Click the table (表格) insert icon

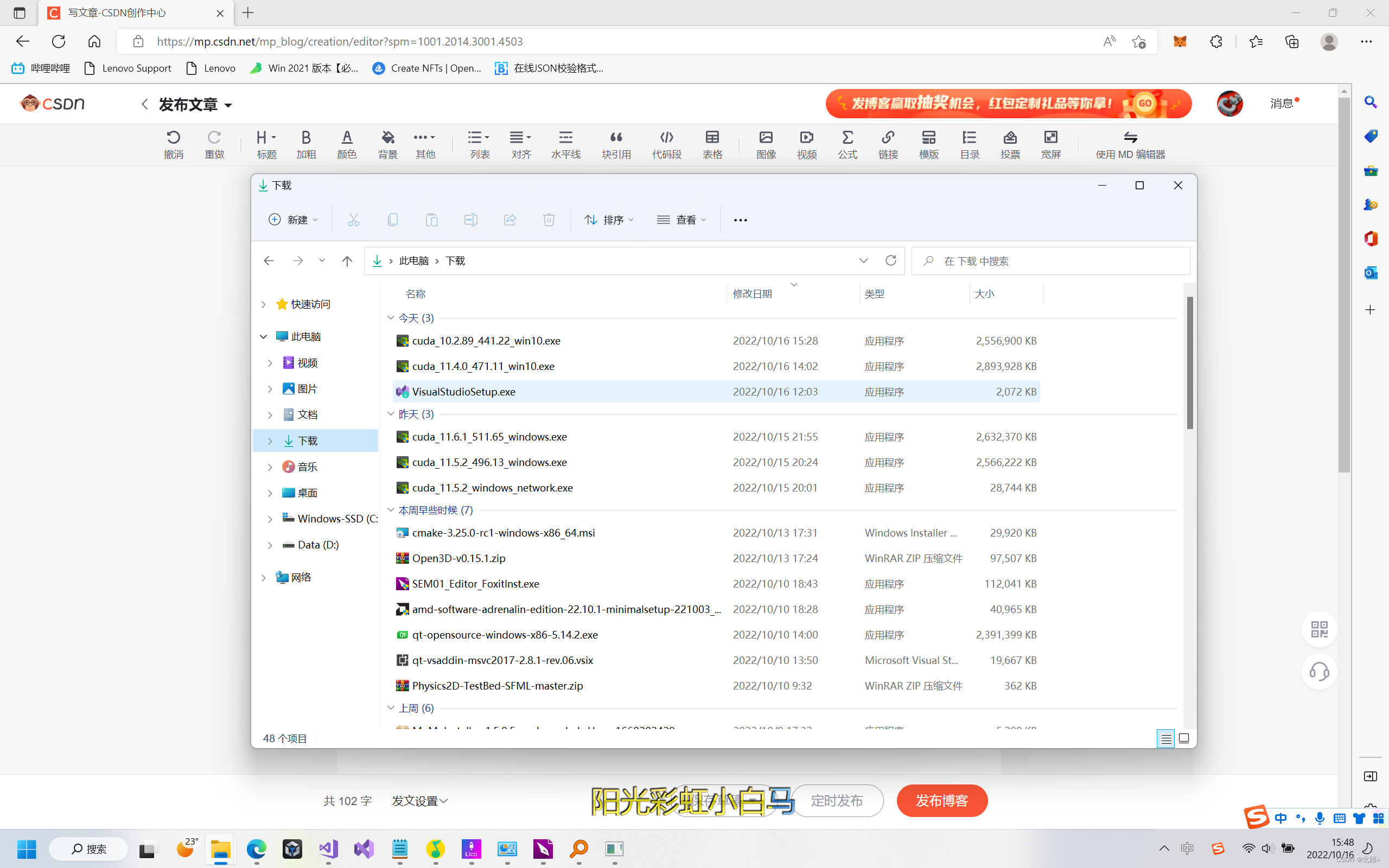pos(712,144)
